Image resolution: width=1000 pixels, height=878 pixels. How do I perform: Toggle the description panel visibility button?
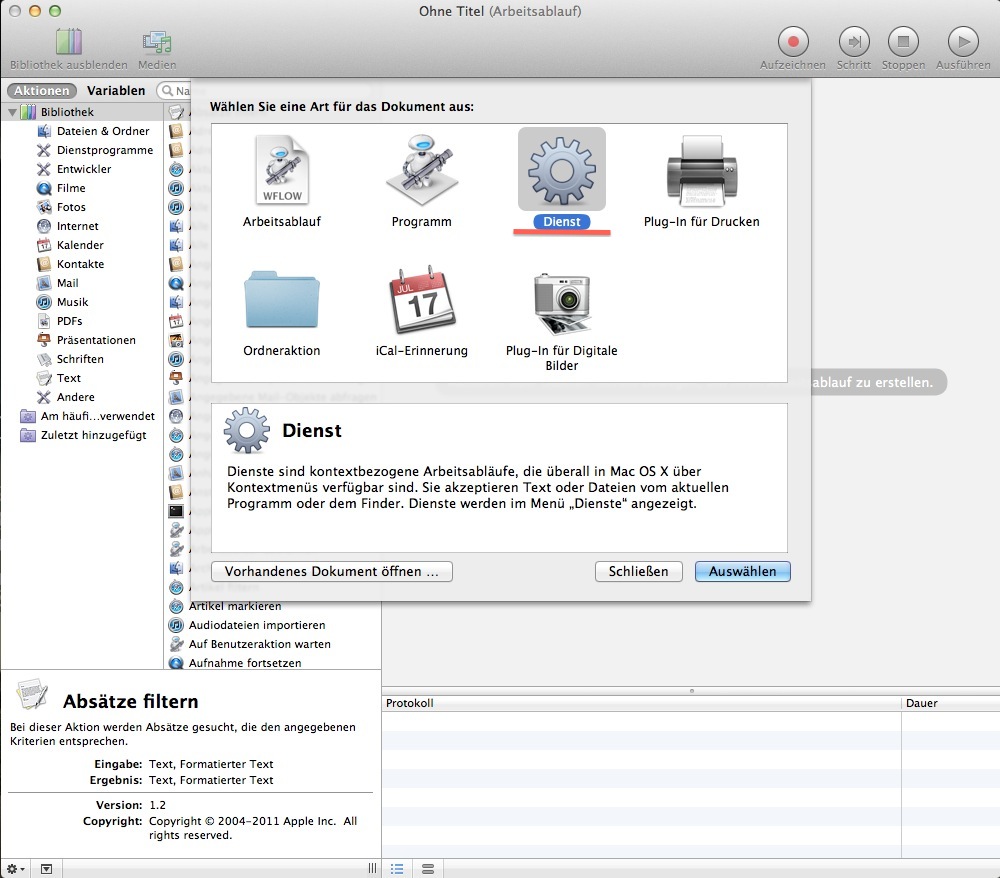click(x=46, y=869)
